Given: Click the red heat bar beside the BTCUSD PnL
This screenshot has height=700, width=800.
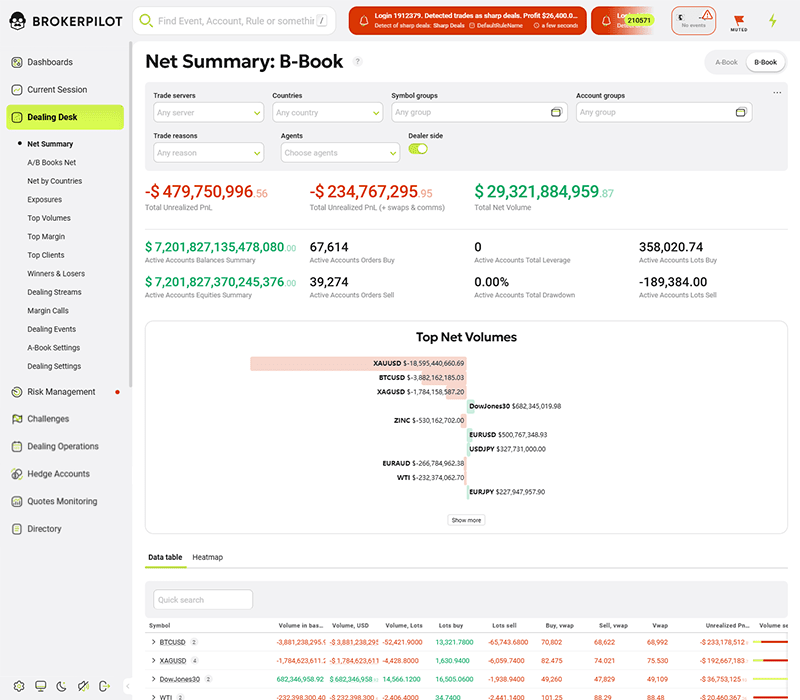Looking at the screenshot, I should pyautogui.click(x=772, y=642).
